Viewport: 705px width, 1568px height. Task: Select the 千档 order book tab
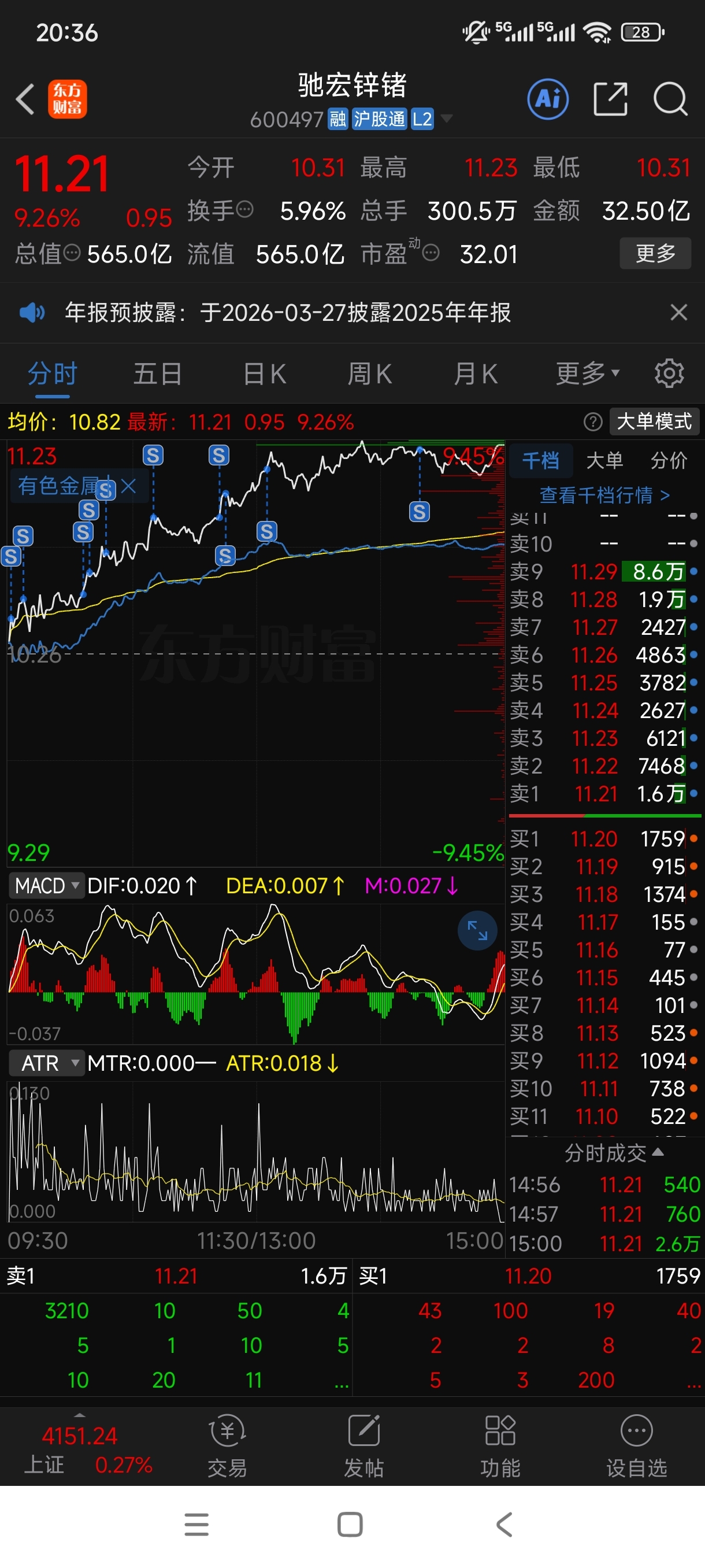tap(540, 460)
